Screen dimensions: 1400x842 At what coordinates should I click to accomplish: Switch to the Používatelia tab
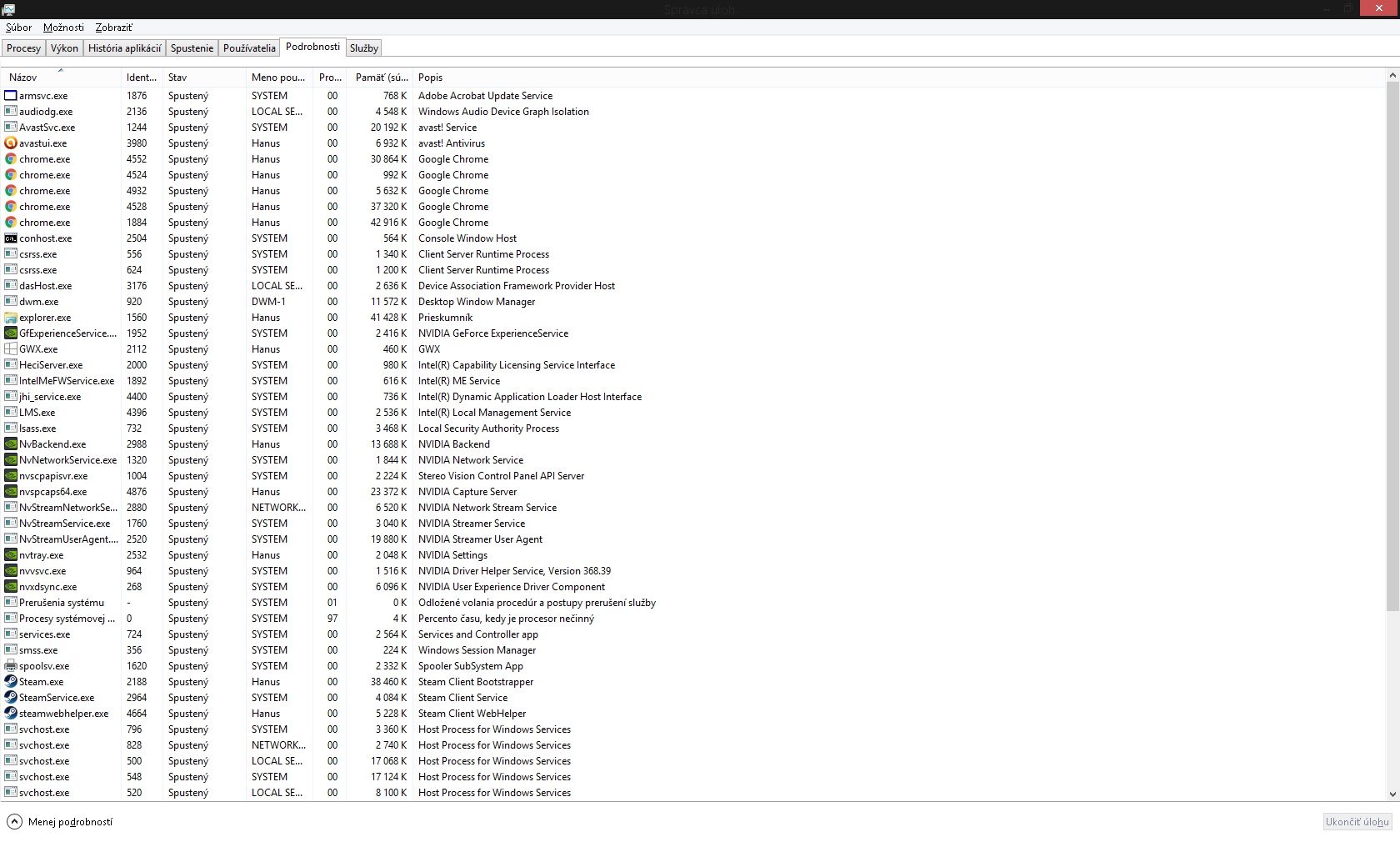pyautogui.click(x=249, y=48)
